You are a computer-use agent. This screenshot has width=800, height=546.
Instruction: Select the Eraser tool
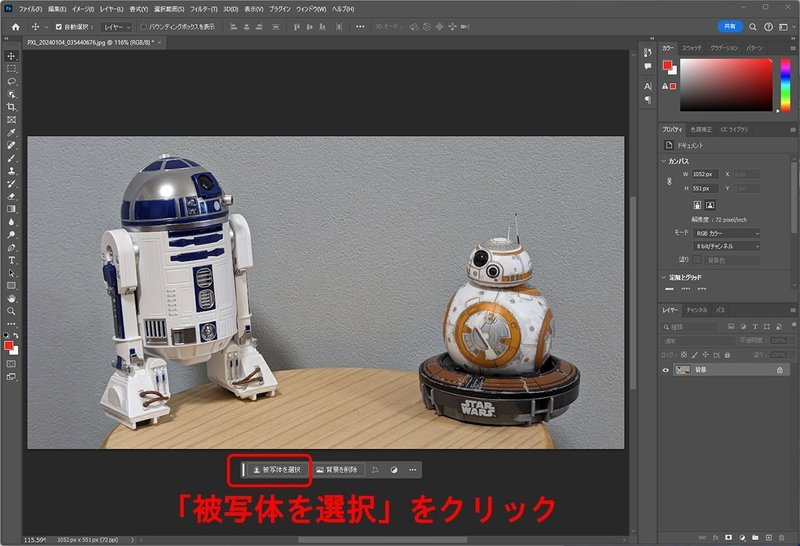(11, 196)
